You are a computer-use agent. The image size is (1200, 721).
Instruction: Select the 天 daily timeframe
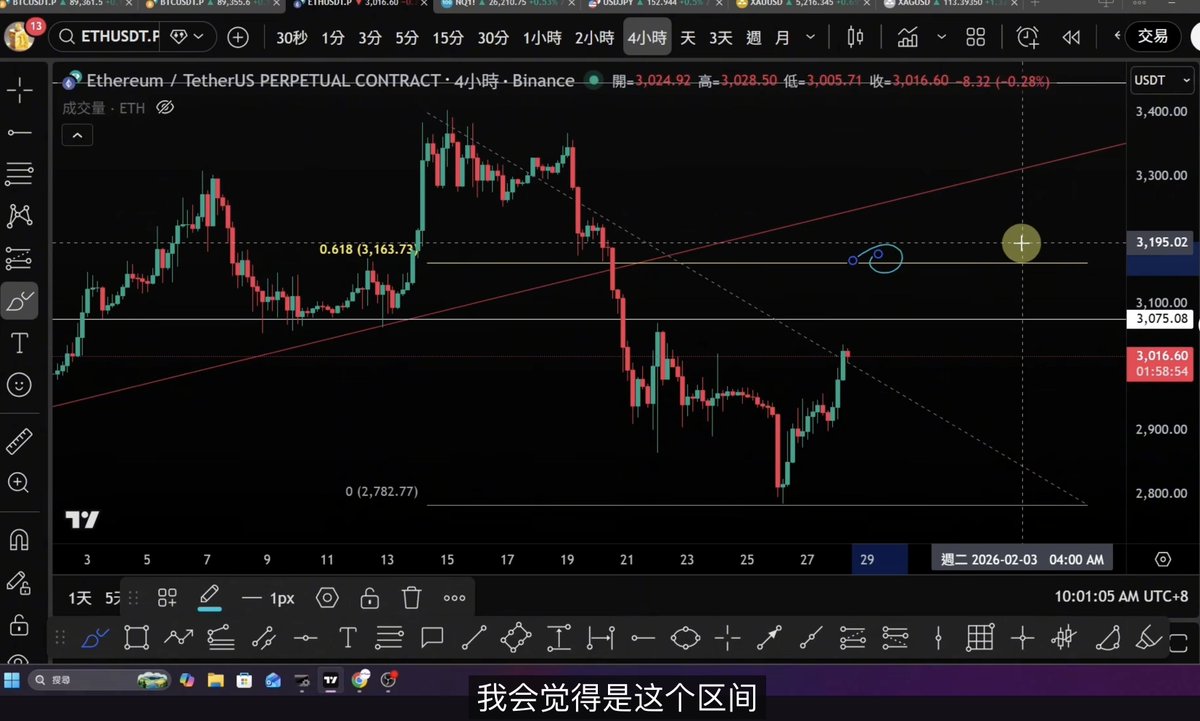tap(688, 38)
